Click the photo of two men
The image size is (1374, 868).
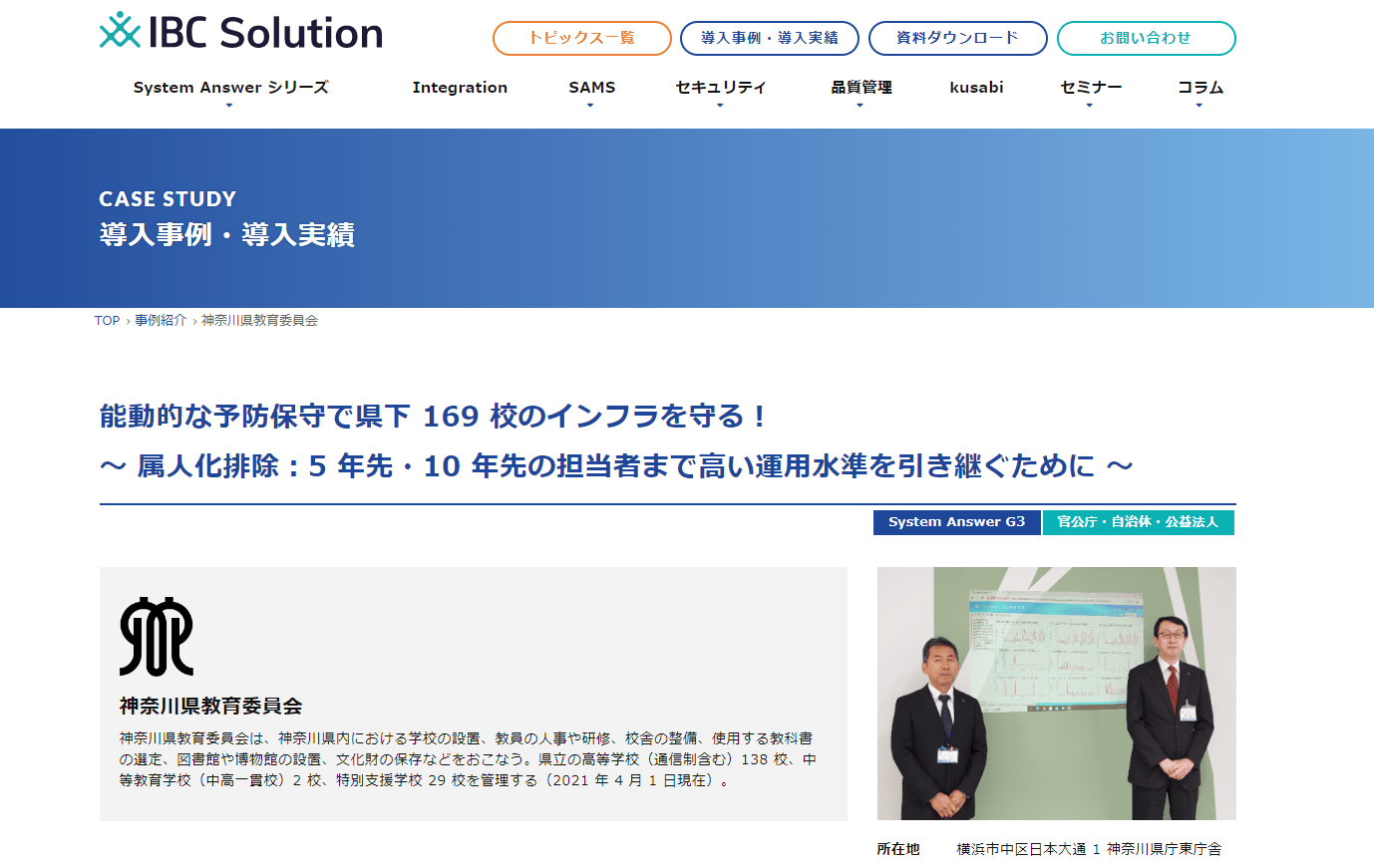click(1057, 694)
